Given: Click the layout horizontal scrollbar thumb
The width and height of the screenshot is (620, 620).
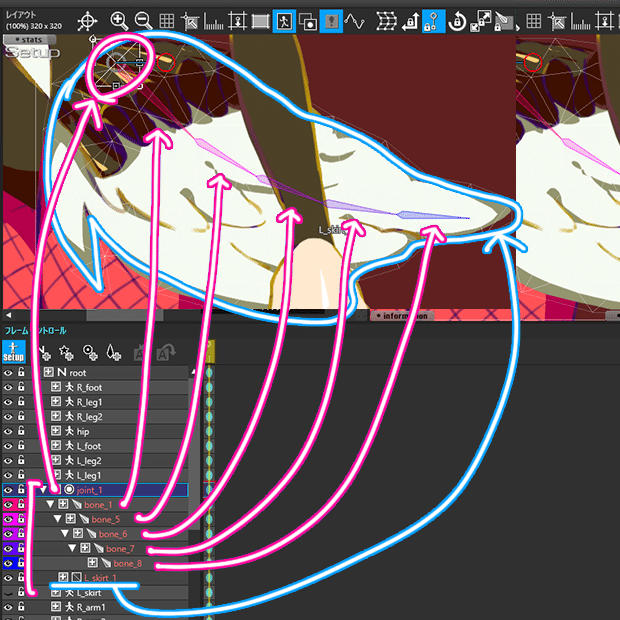Looking at the screenshot, I should point(125,315).
